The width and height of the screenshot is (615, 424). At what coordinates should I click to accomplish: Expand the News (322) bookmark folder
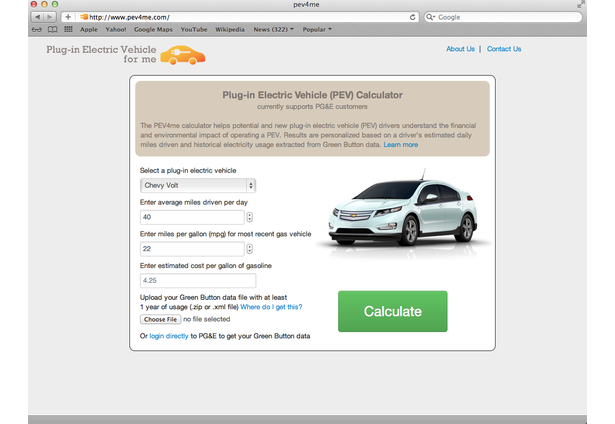[273, 29]
